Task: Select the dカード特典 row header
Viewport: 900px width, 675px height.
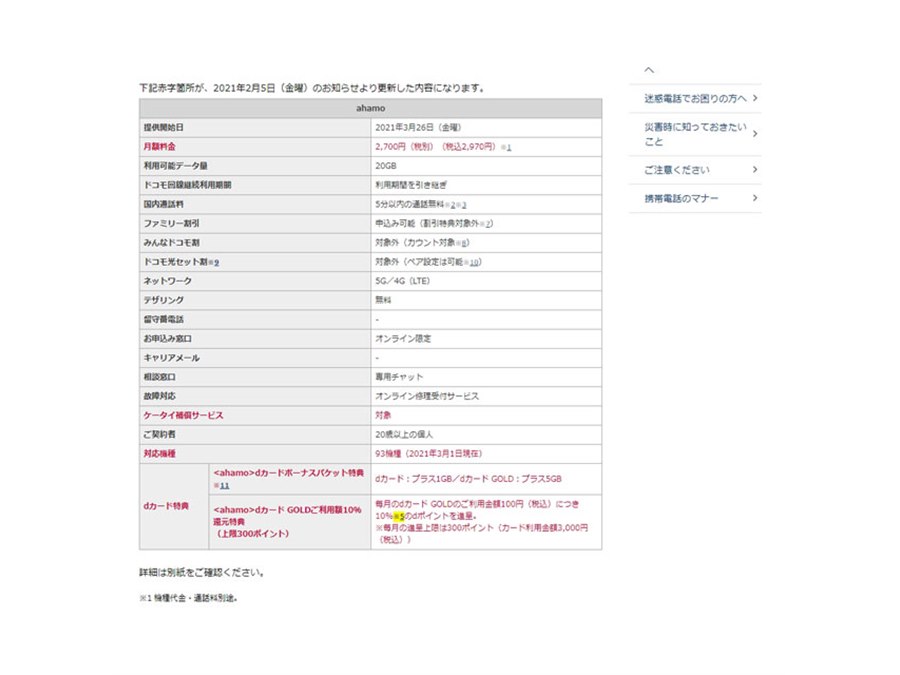Action: [174, 506]
